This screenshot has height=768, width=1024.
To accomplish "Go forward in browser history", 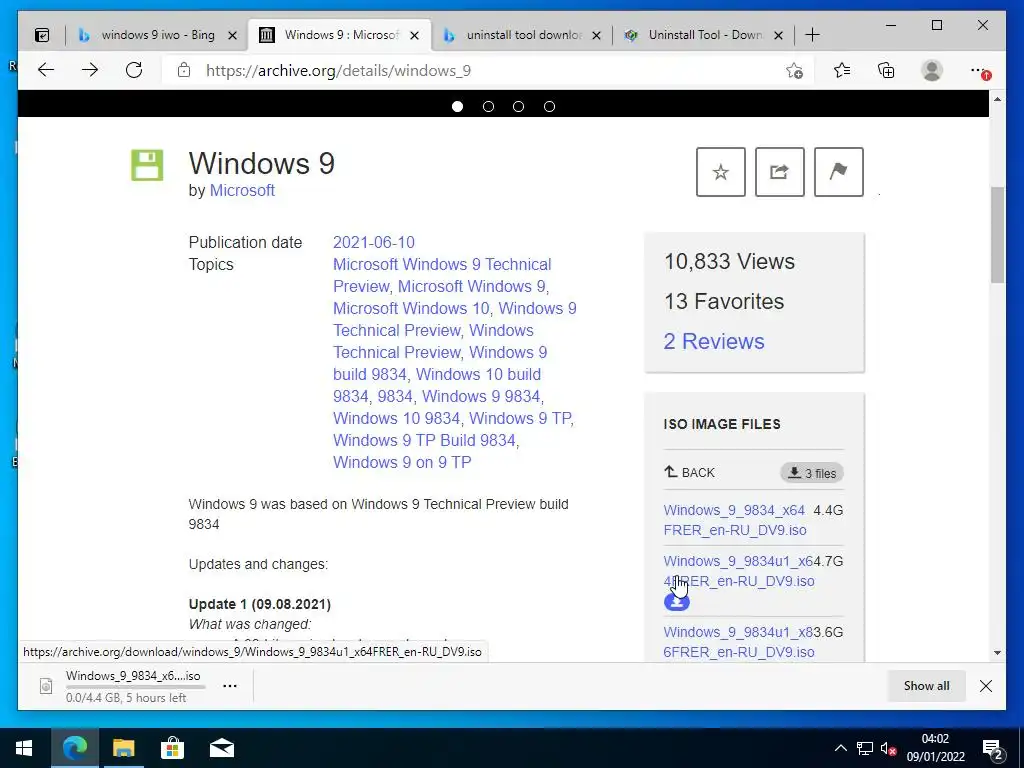I will 90,70.
